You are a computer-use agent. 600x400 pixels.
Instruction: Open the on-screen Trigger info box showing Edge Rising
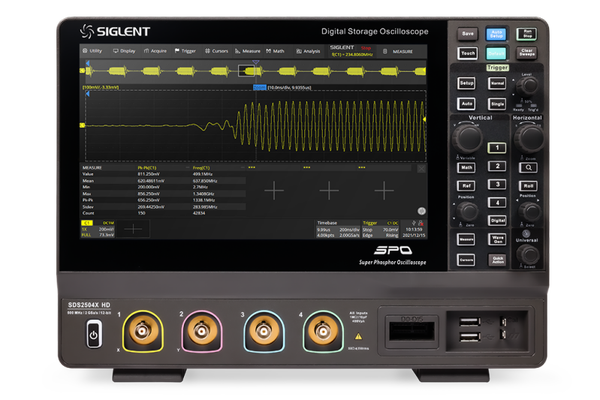(x=380, y=229)
